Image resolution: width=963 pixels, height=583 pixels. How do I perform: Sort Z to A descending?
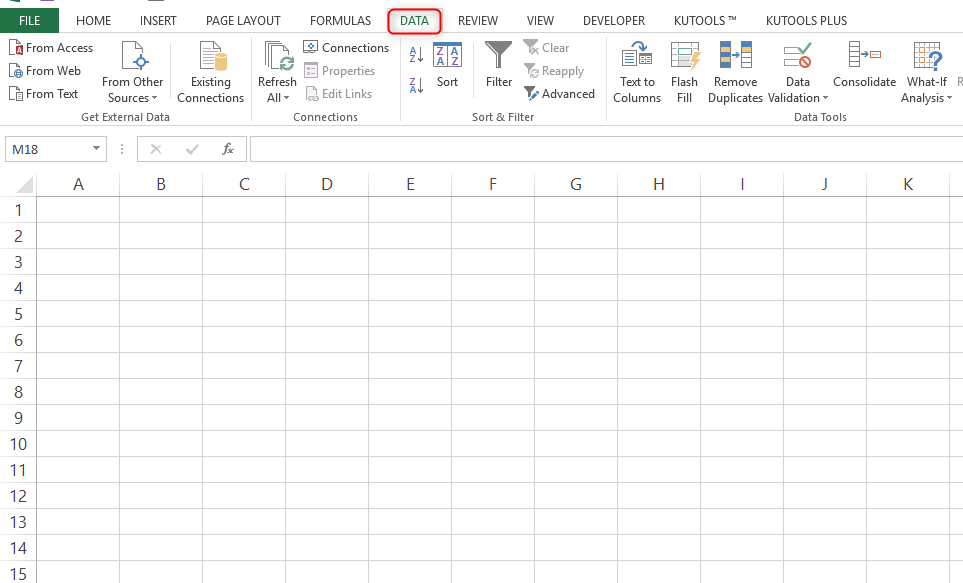416,85
